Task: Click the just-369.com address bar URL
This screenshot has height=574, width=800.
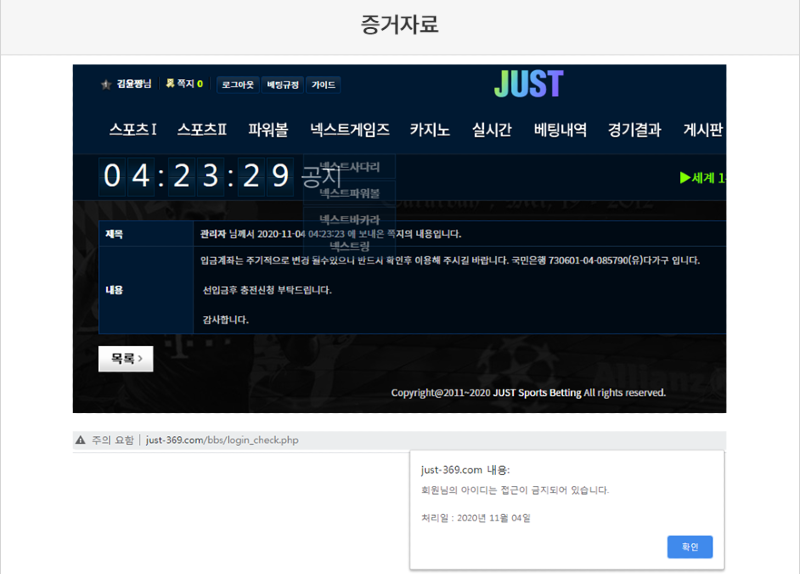Action: coord(222,440)
